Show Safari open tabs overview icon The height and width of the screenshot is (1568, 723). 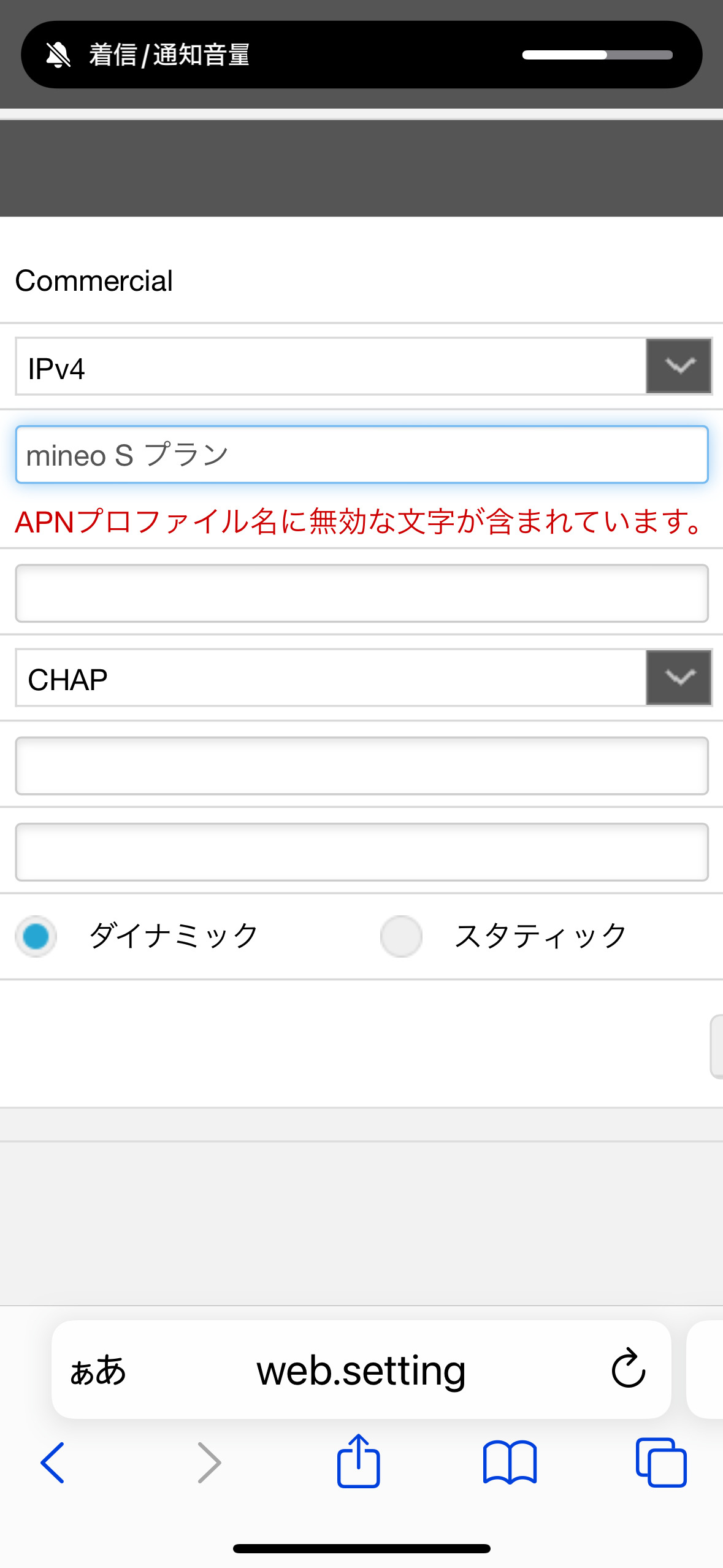pyautogui.click(x=661, y=1462)
